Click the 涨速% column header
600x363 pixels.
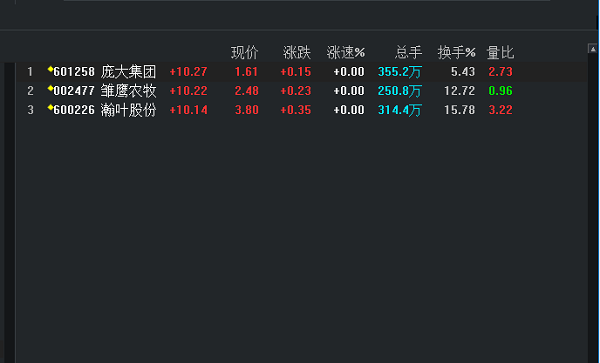coord(346,53)
